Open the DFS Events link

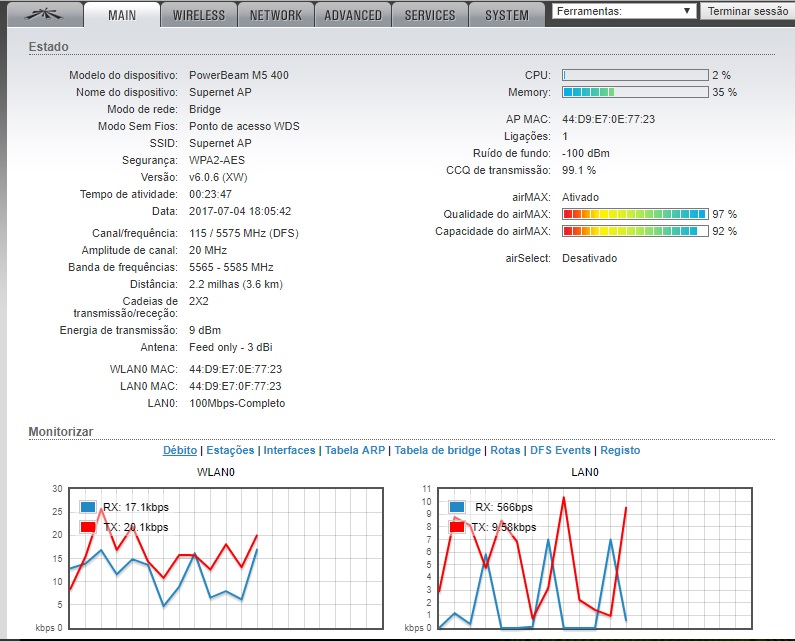click(x=560, y=451)
